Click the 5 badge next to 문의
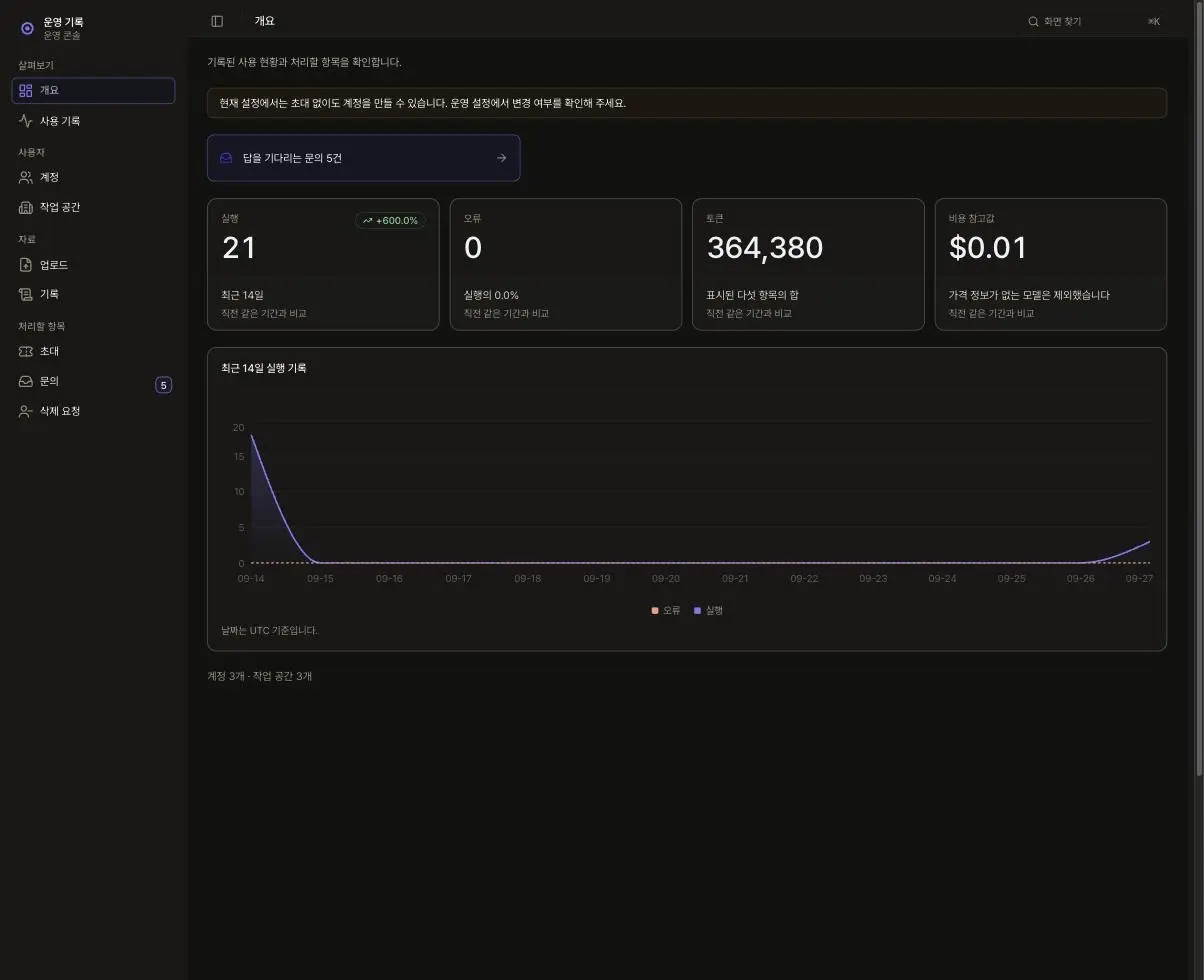Viewport: 1204px width, 980px height. click(164, 385)
